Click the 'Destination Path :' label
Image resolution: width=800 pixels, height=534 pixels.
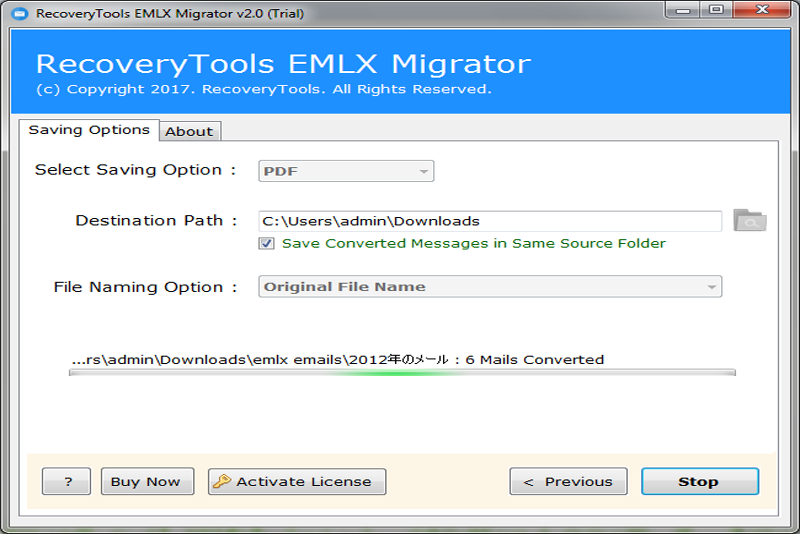pyautogui.click(x=156, y=220)
